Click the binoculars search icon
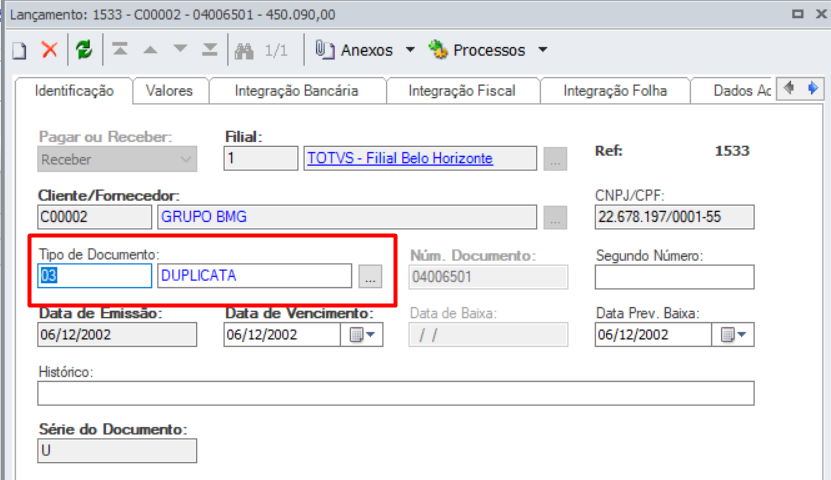 click(x=244, y=50)
